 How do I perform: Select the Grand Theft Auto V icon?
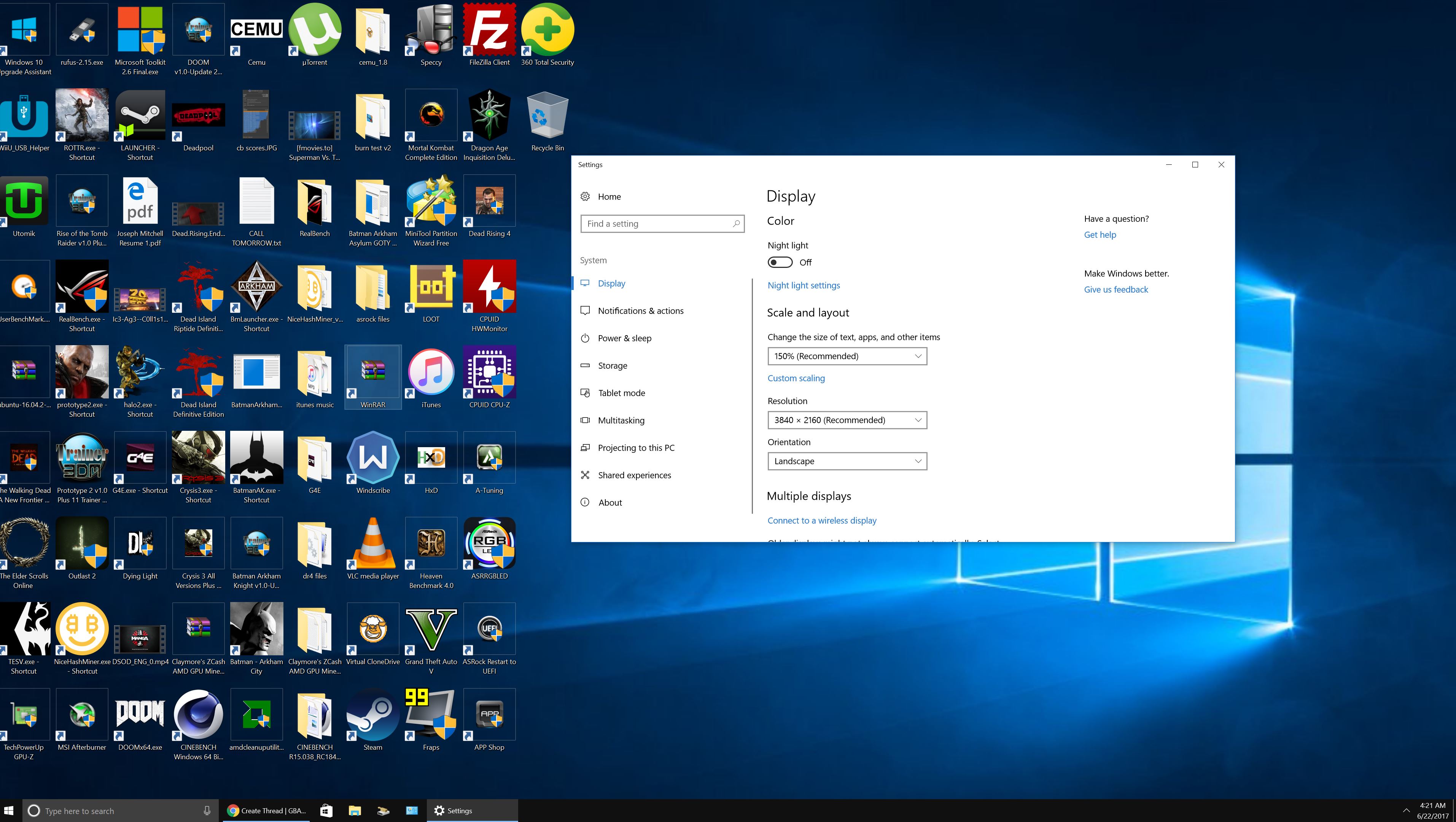click(x=431, y=639)
